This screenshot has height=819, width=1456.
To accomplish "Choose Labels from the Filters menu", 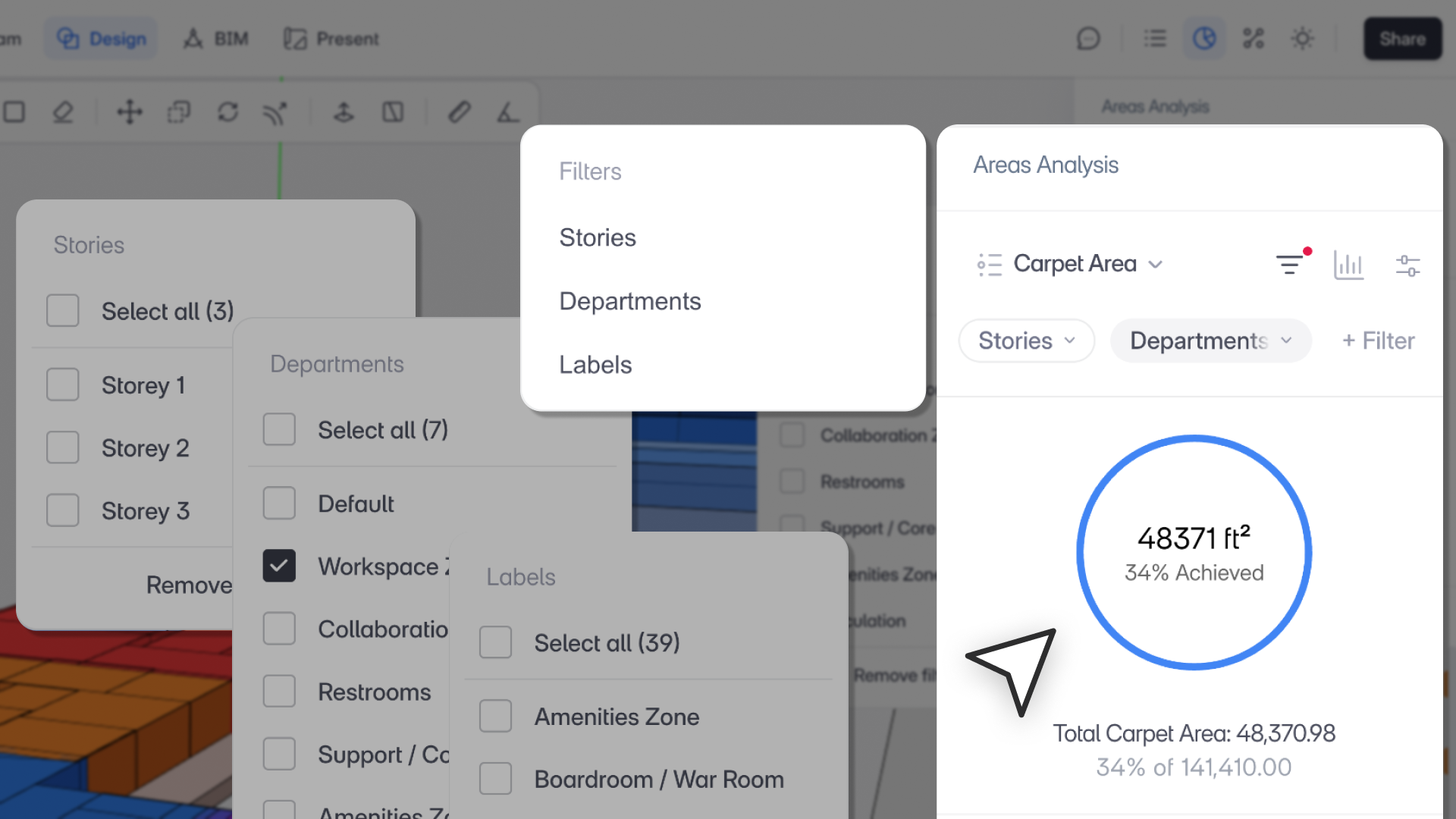I will [x=595, y=365].
